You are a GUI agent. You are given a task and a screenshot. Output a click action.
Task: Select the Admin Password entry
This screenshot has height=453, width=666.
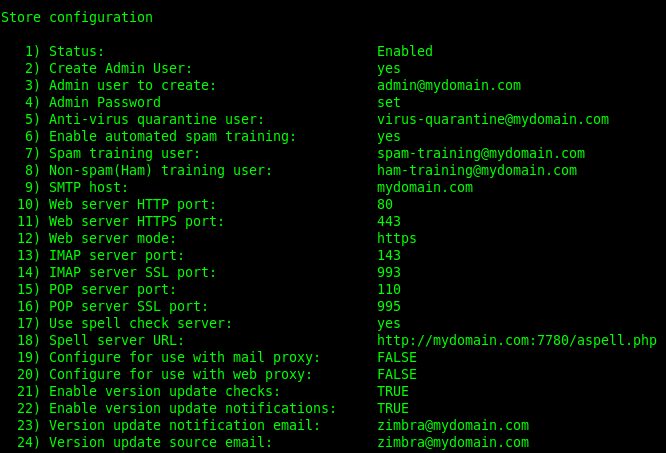tap(93, 103)
